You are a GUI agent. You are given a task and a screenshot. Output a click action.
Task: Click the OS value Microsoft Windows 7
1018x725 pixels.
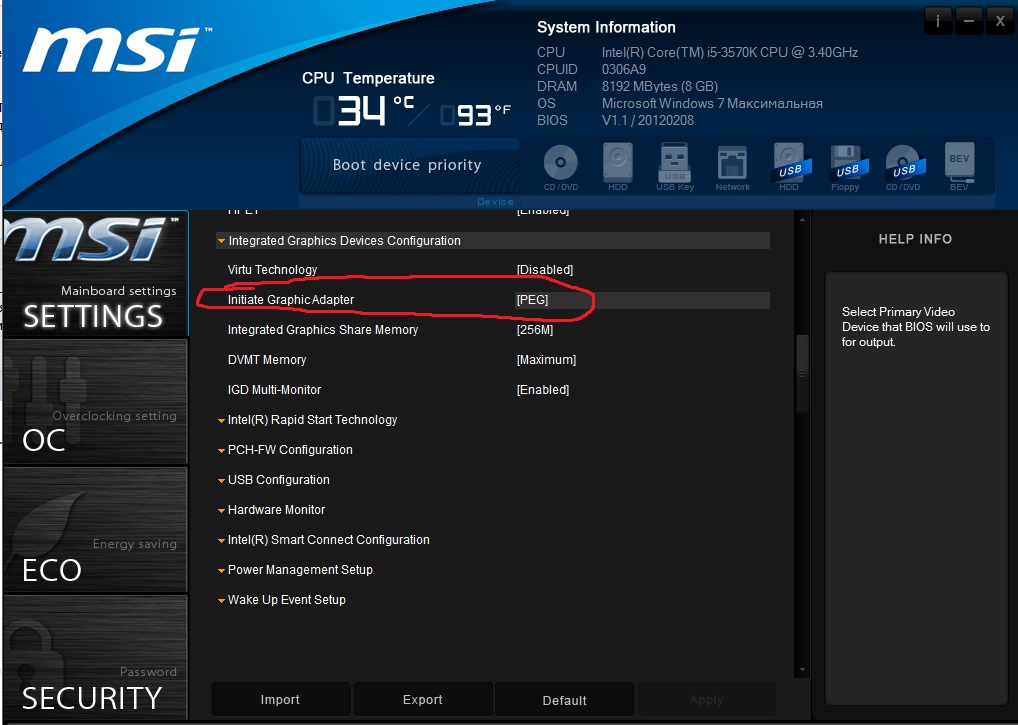tap(712, 103)
